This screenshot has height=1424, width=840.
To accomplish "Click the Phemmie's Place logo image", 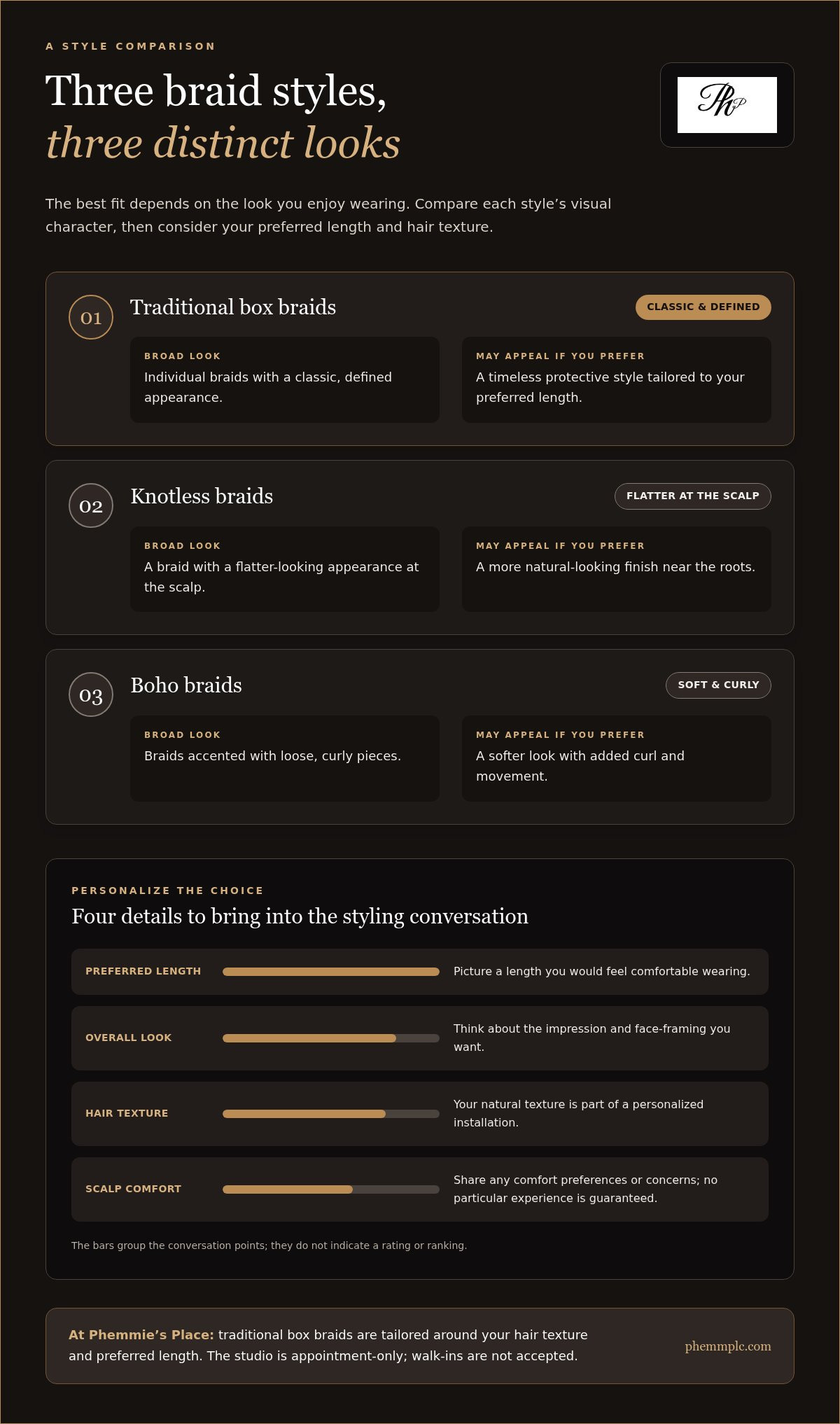I will point(727,105).
